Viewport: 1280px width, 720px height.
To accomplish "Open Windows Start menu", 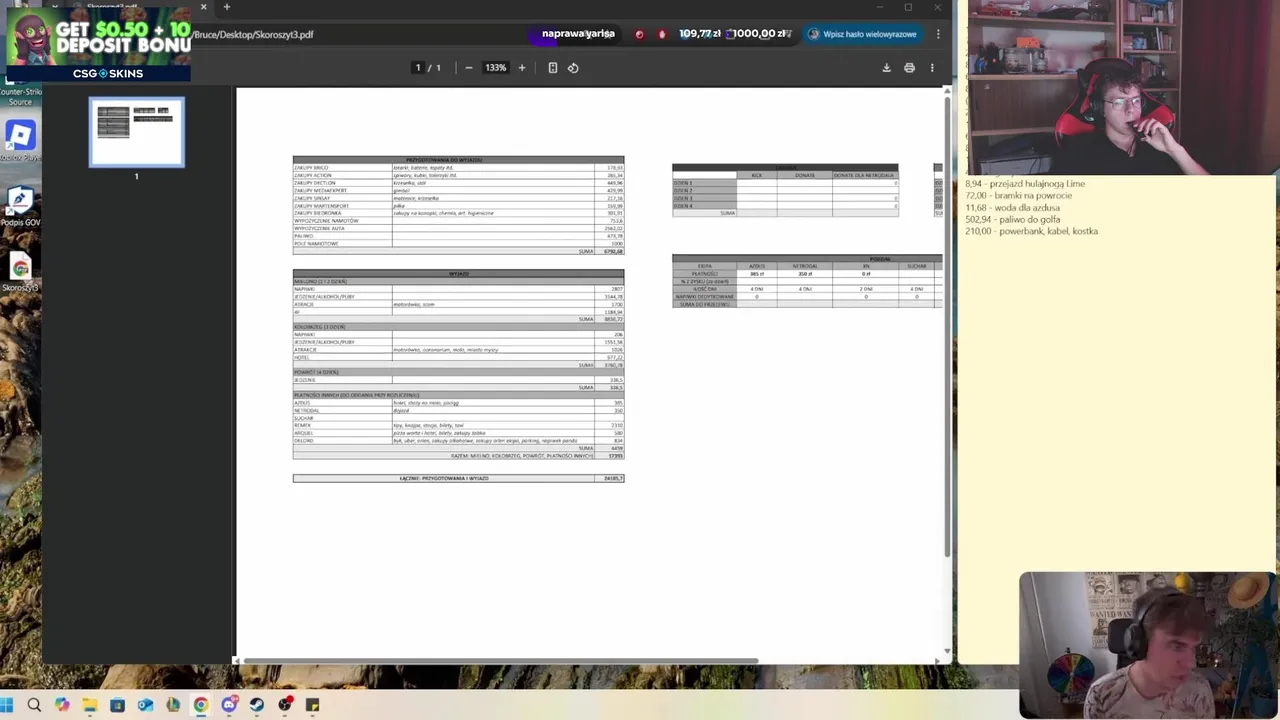I will (x=7, y=705).
